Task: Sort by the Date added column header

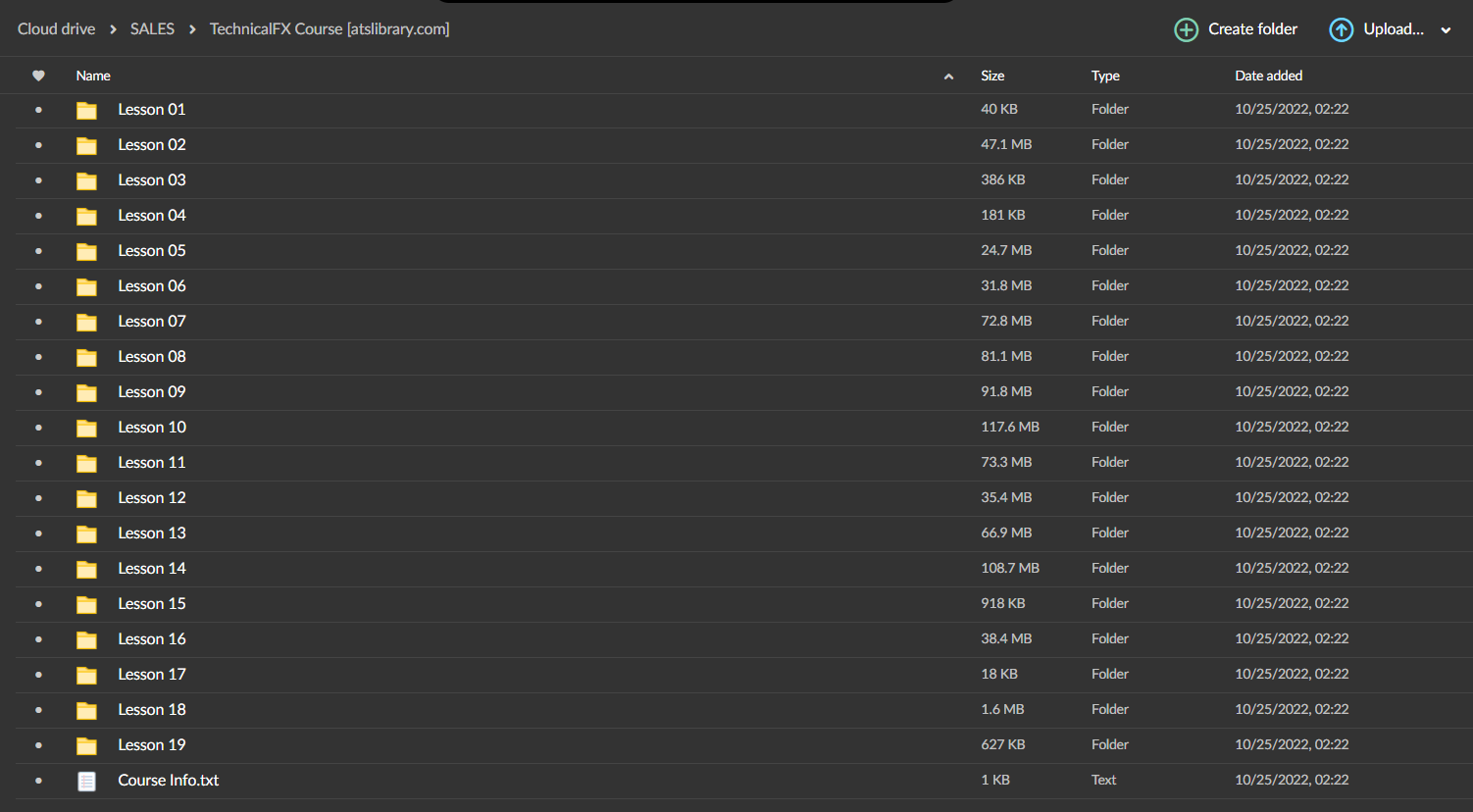Action: pos(1268,76)
